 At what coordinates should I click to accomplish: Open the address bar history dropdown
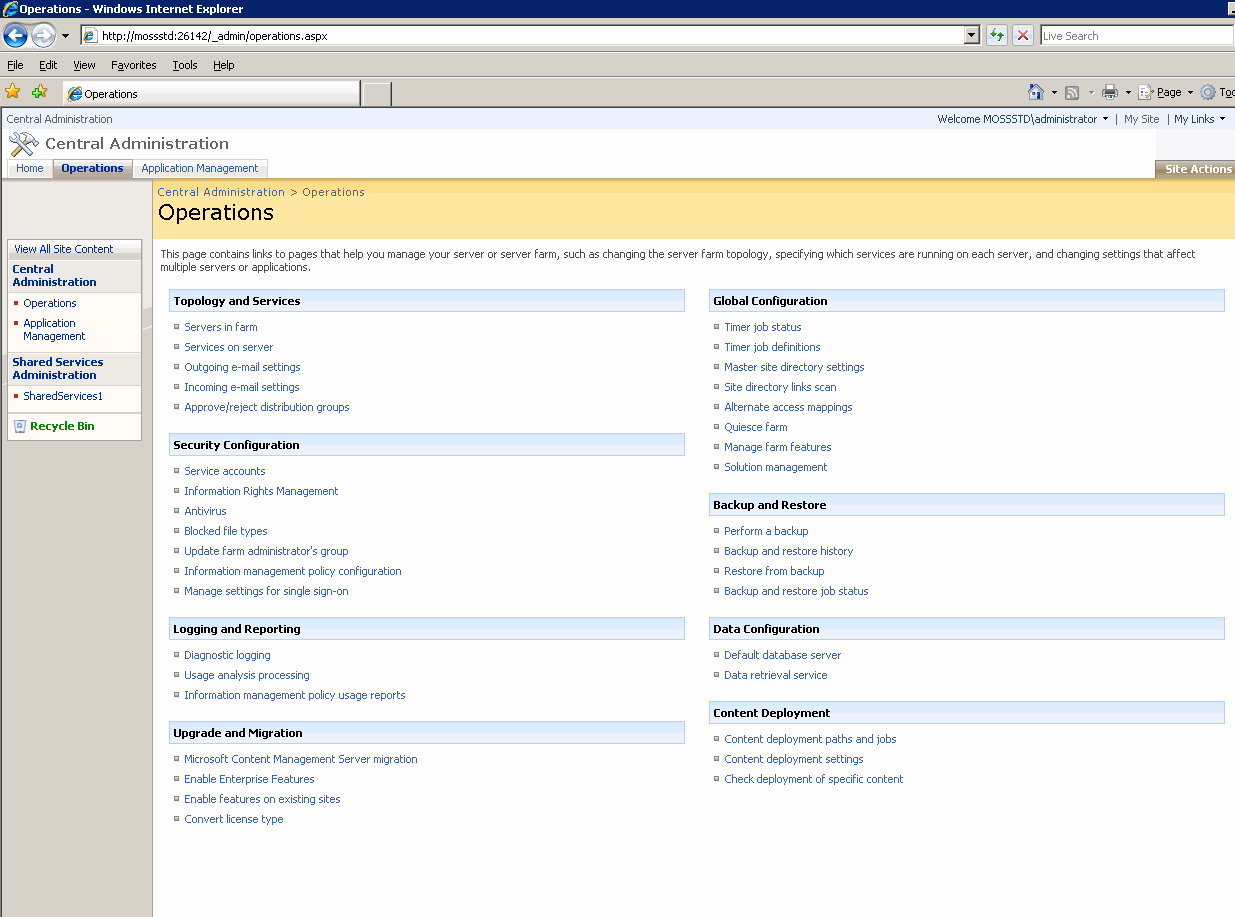point(972,35)
